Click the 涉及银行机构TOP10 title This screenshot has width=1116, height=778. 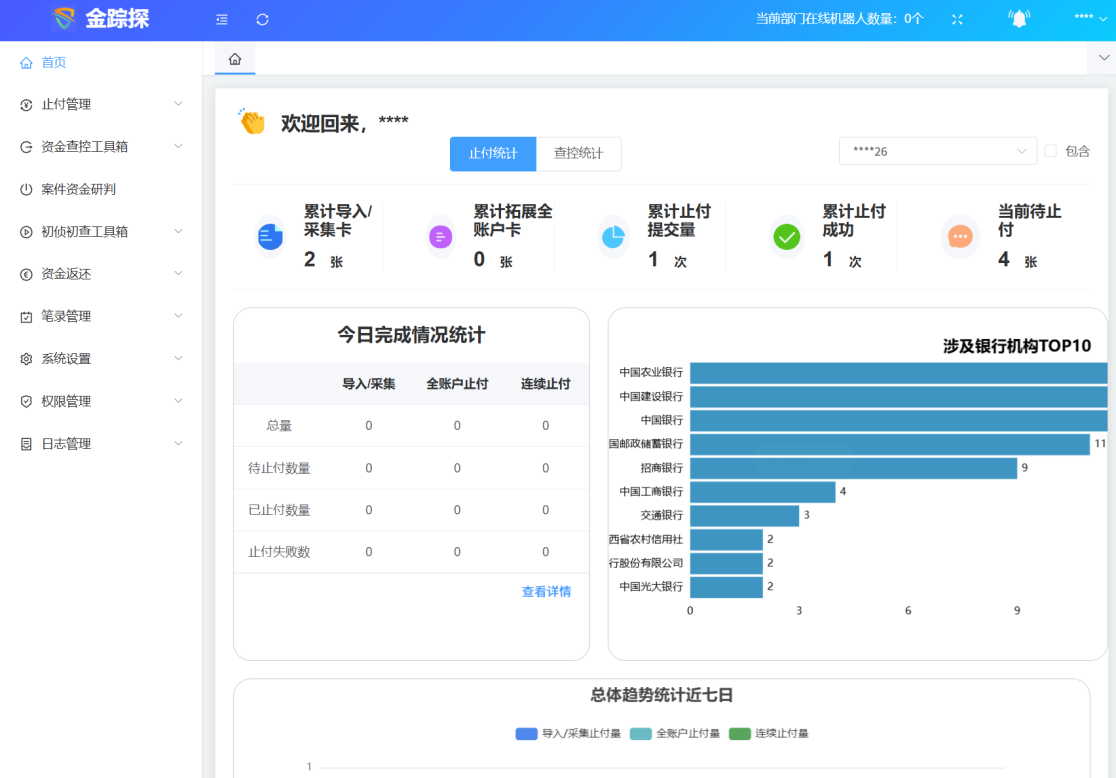1016,346
